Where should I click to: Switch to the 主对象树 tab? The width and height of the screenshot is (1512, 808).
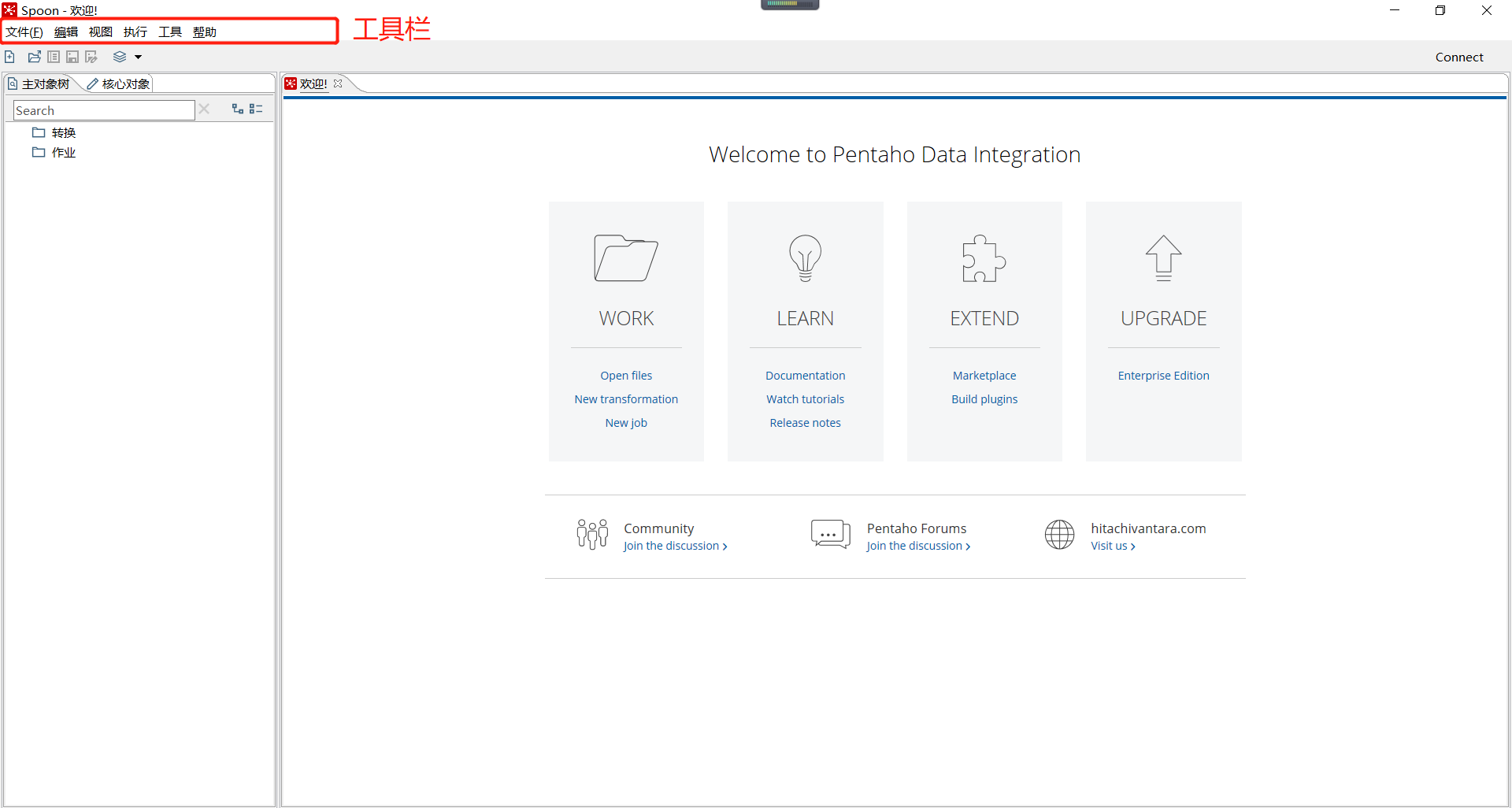(x=39, y=83)
